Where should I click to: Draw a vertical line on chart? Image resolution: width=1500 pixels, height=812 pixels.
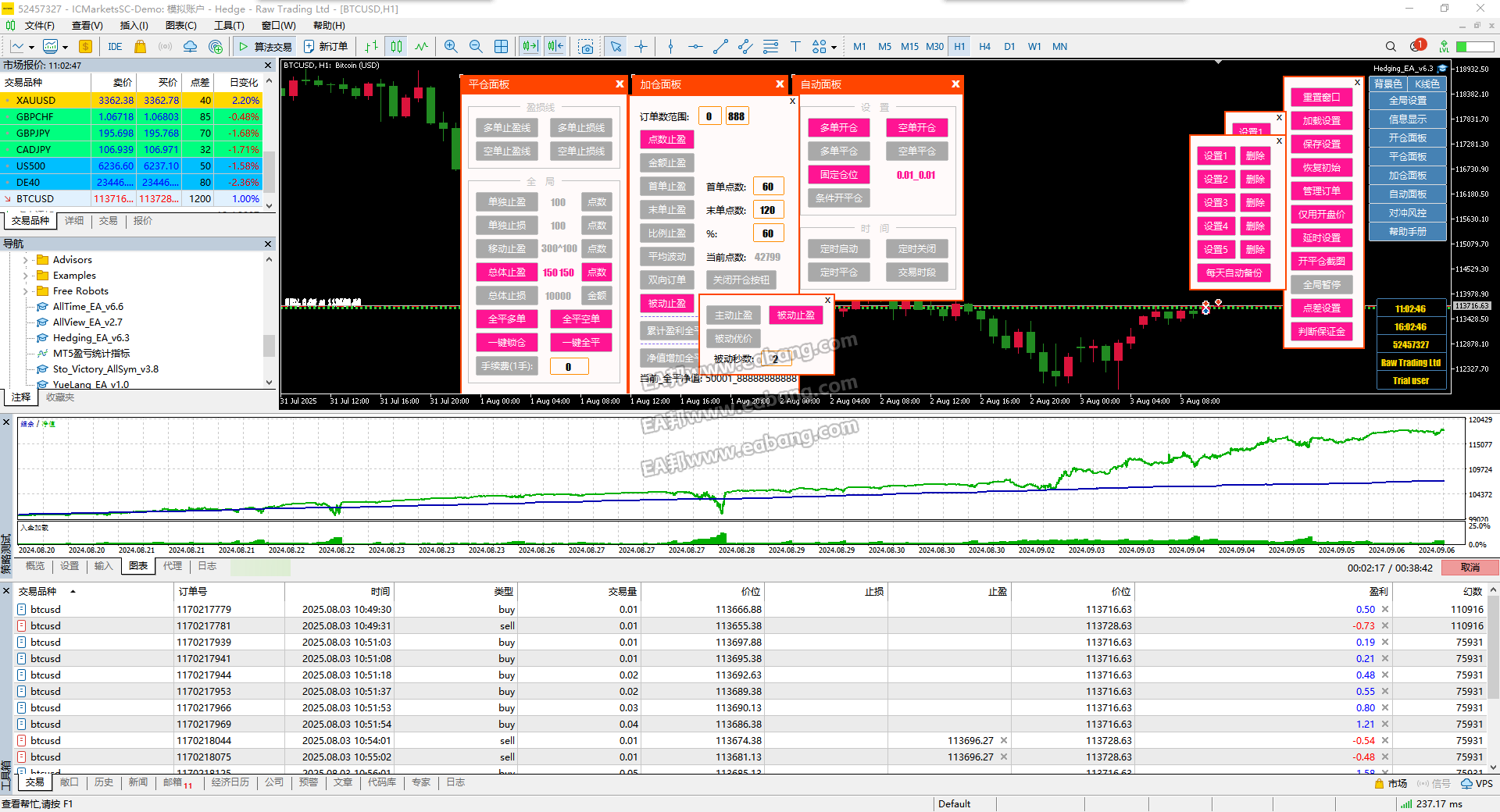pos(670,47)
